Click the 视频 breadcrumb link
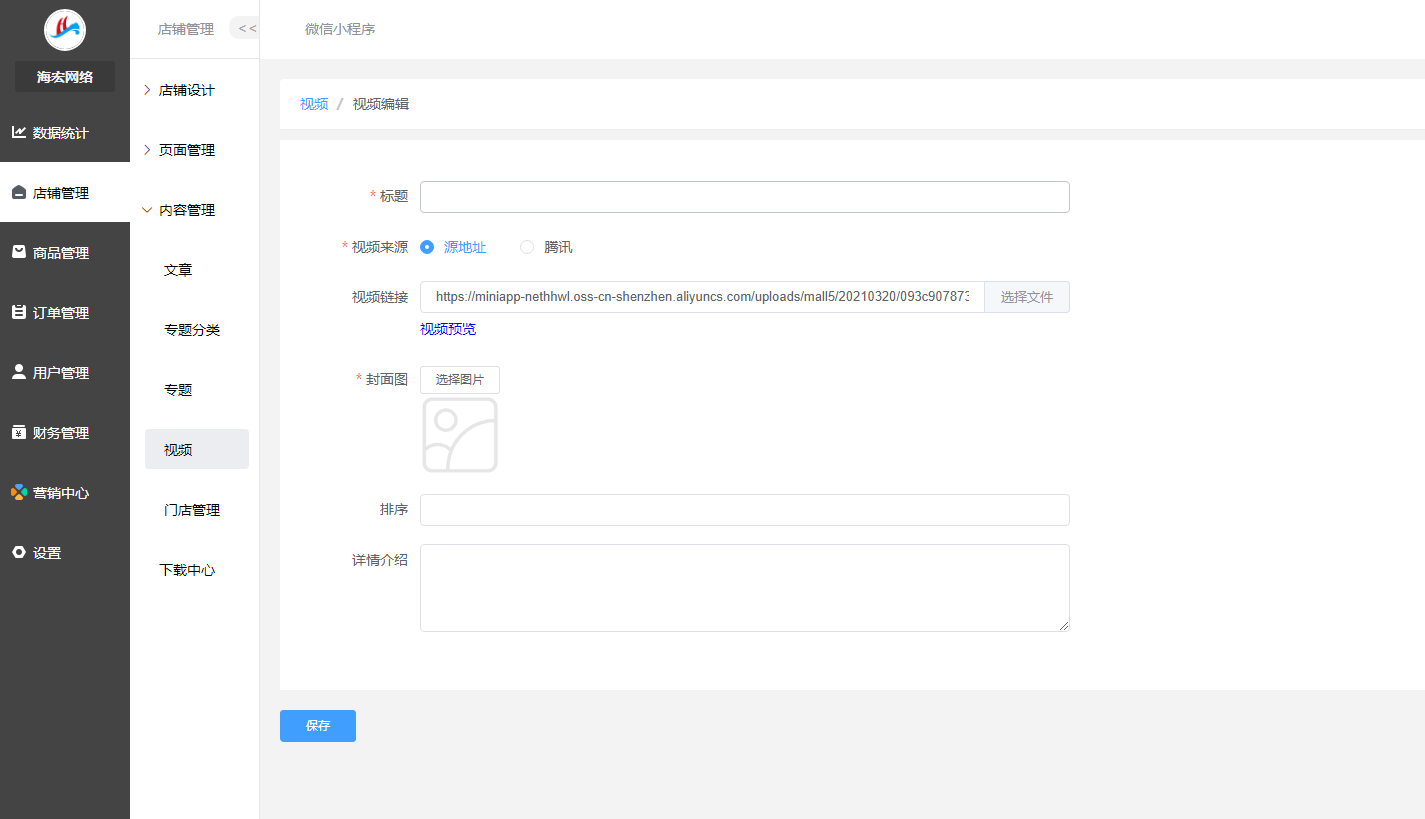 (x=314, y=104)
